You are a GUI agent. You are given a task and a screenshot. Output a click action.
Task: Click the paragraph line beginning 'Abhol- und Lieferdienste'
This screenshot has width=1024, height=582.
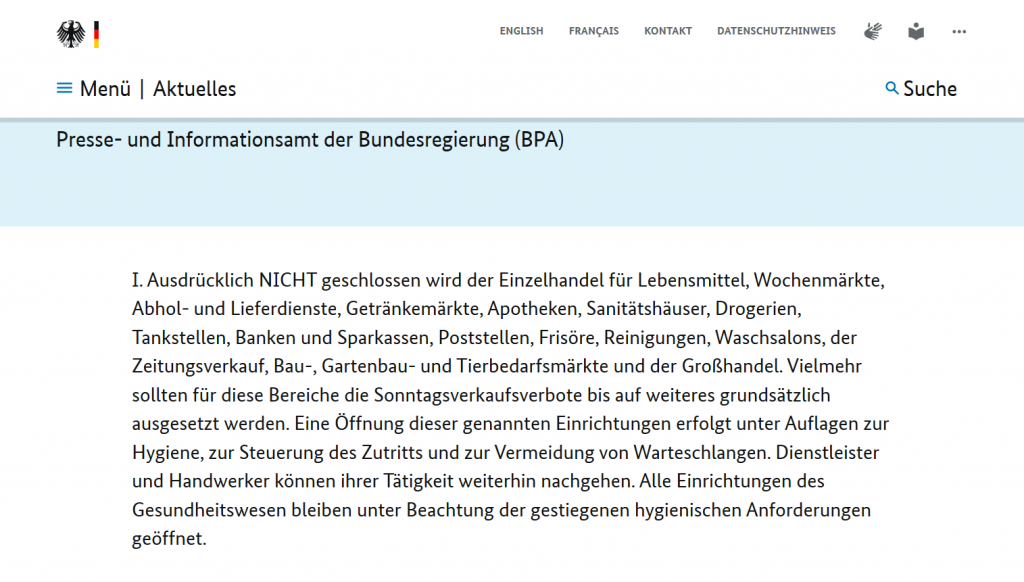point(466,308)
